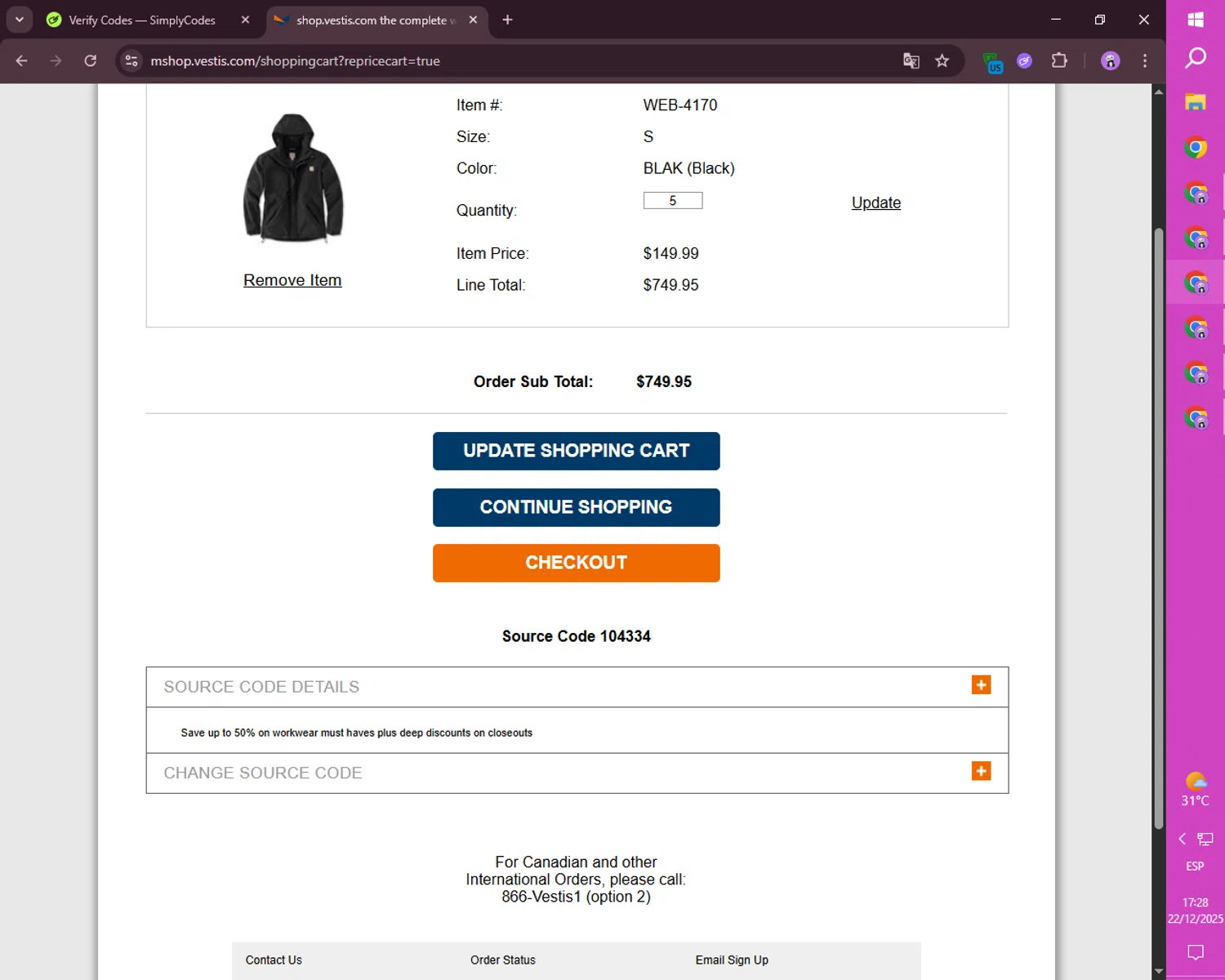The image size is (1225, 980).
Task: Click the BLAK (Black) color value
Action: [x=689, y=168]
